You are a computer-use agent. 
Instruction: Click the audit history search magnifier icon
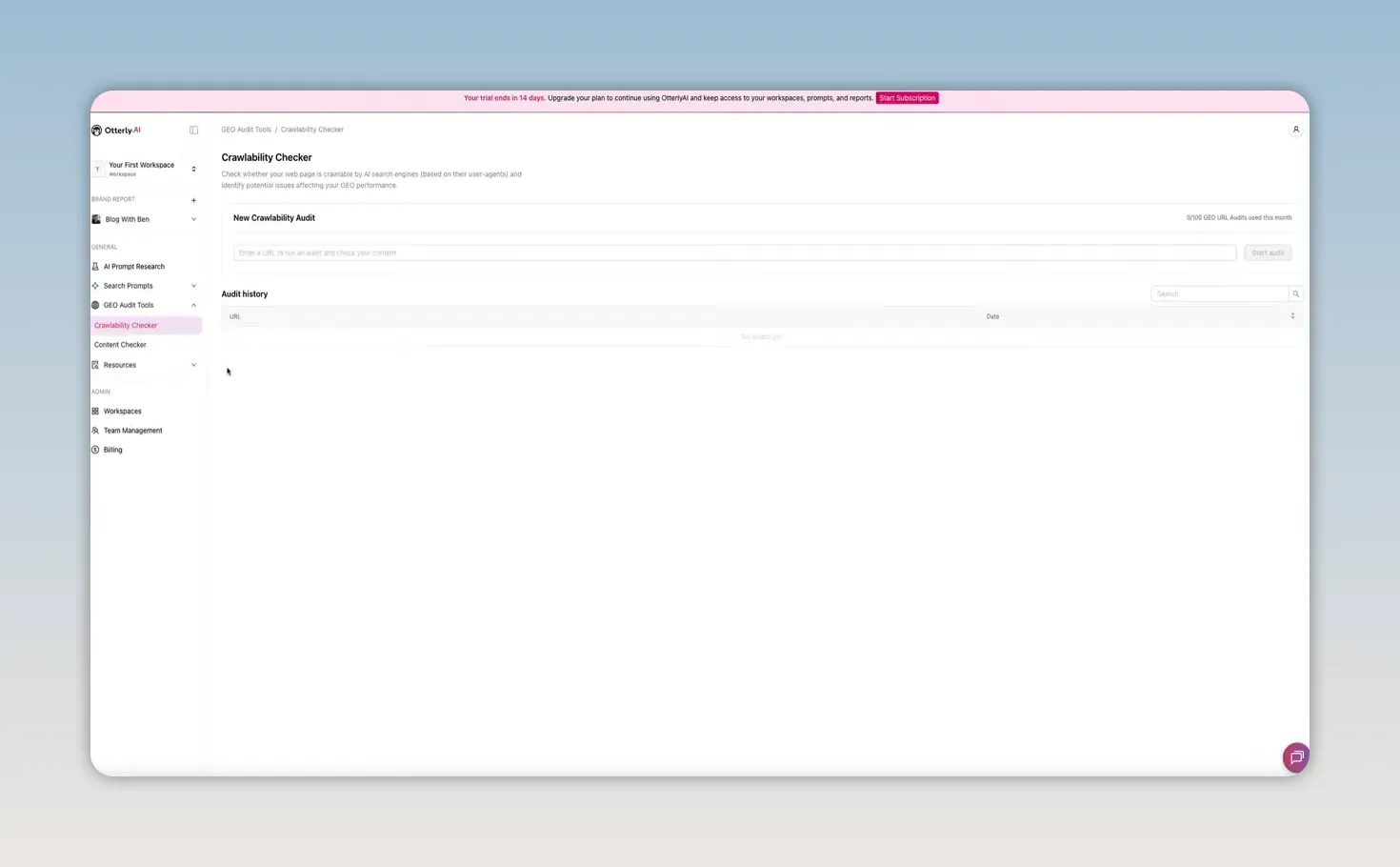1295,294
